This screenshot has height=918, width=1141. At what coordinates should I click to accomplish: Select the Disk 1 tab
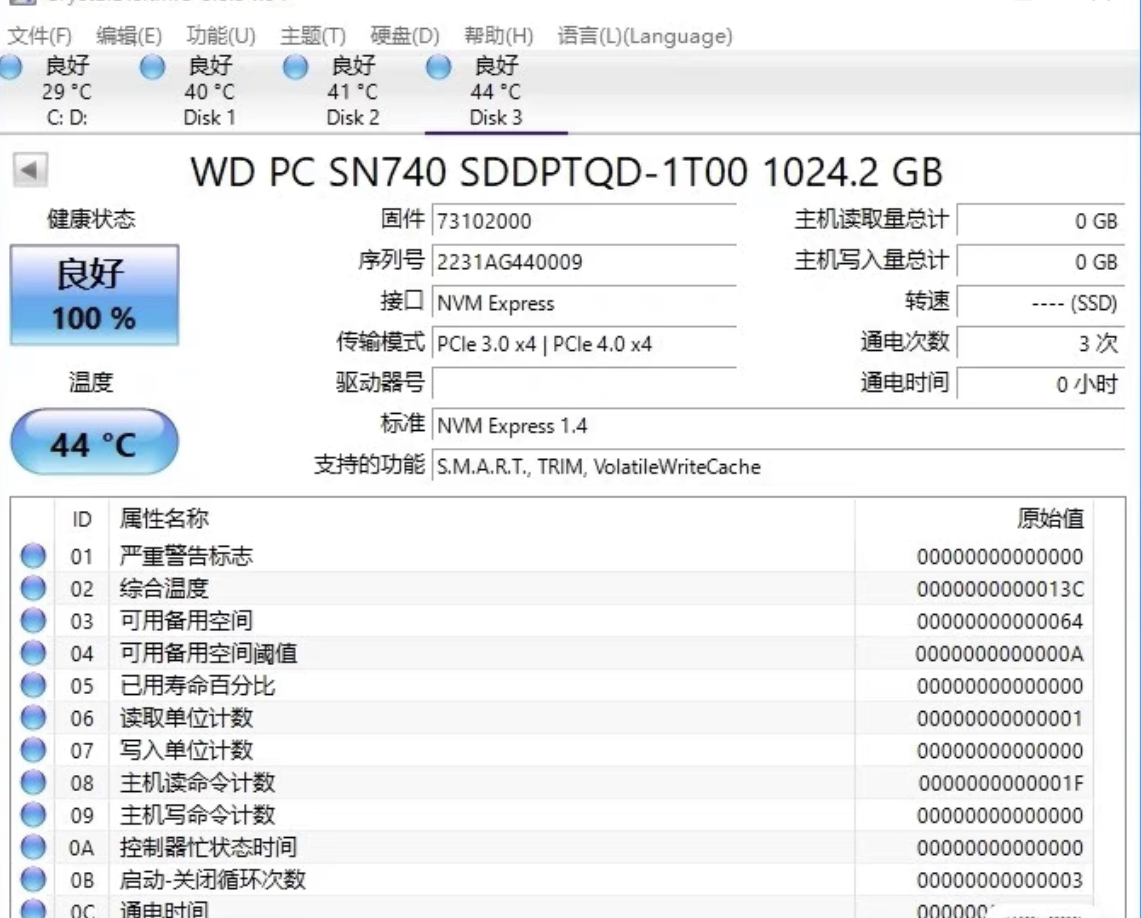(210, 92)
